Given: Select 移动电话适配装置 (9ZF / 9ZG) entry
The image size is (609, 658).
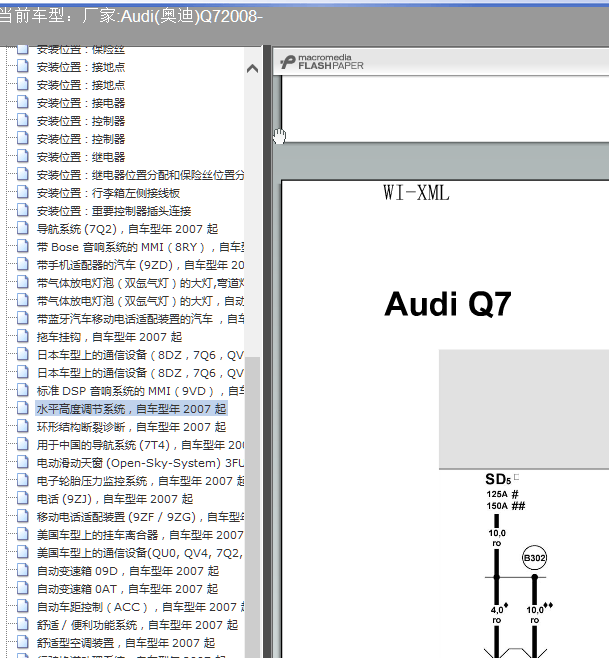Looking at the screenshot, I should point(140,517).
